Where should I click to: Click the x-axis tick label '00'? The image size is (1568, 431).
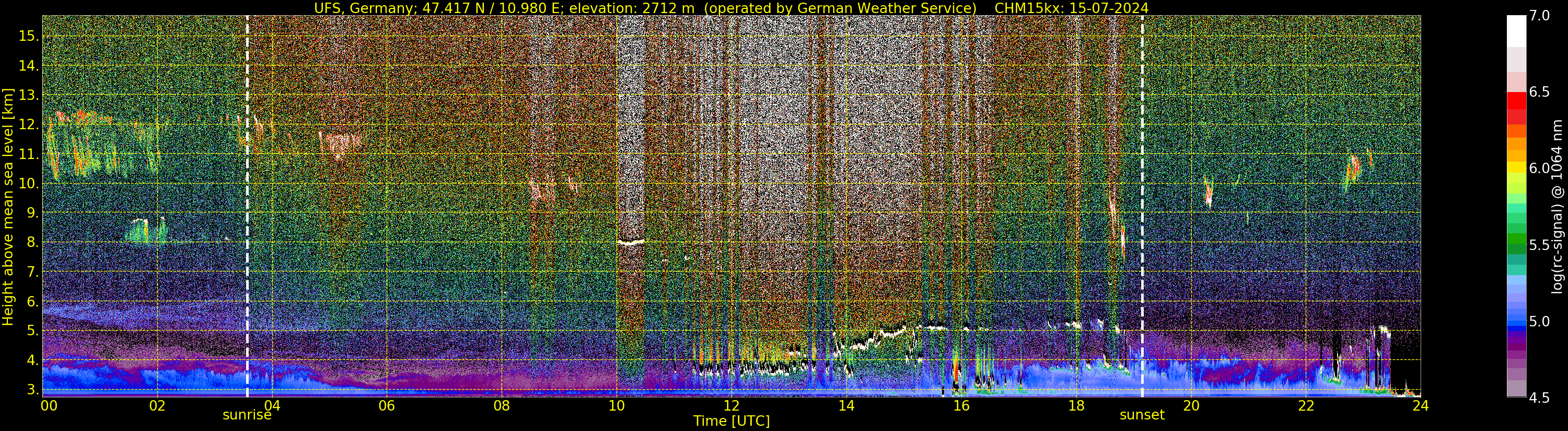coord(49,405)
